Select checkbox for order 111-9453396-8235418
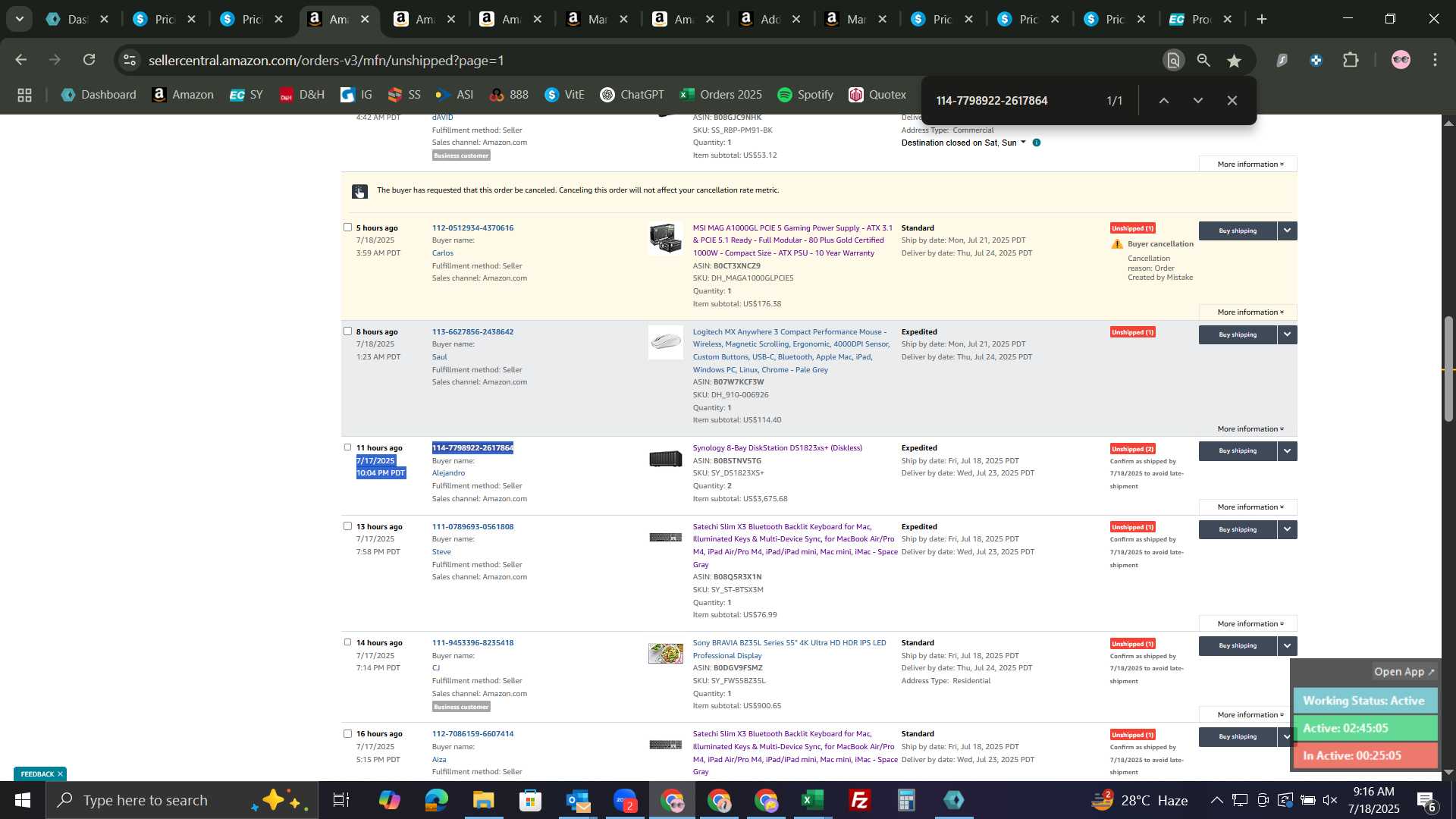1456x819 pixels. point(347,642)
